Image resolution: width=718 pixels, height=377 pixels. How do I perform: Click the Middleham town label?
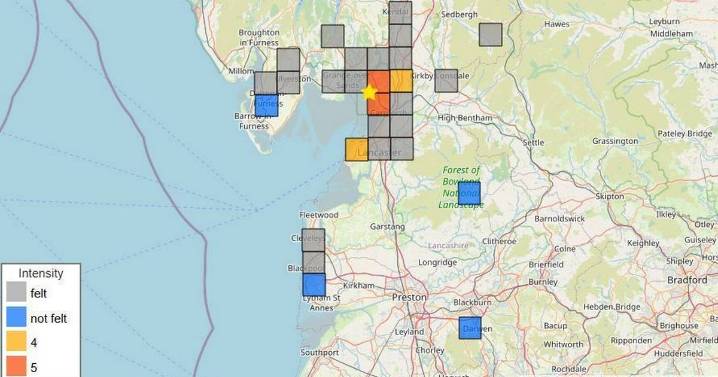[x=671, y=33]
